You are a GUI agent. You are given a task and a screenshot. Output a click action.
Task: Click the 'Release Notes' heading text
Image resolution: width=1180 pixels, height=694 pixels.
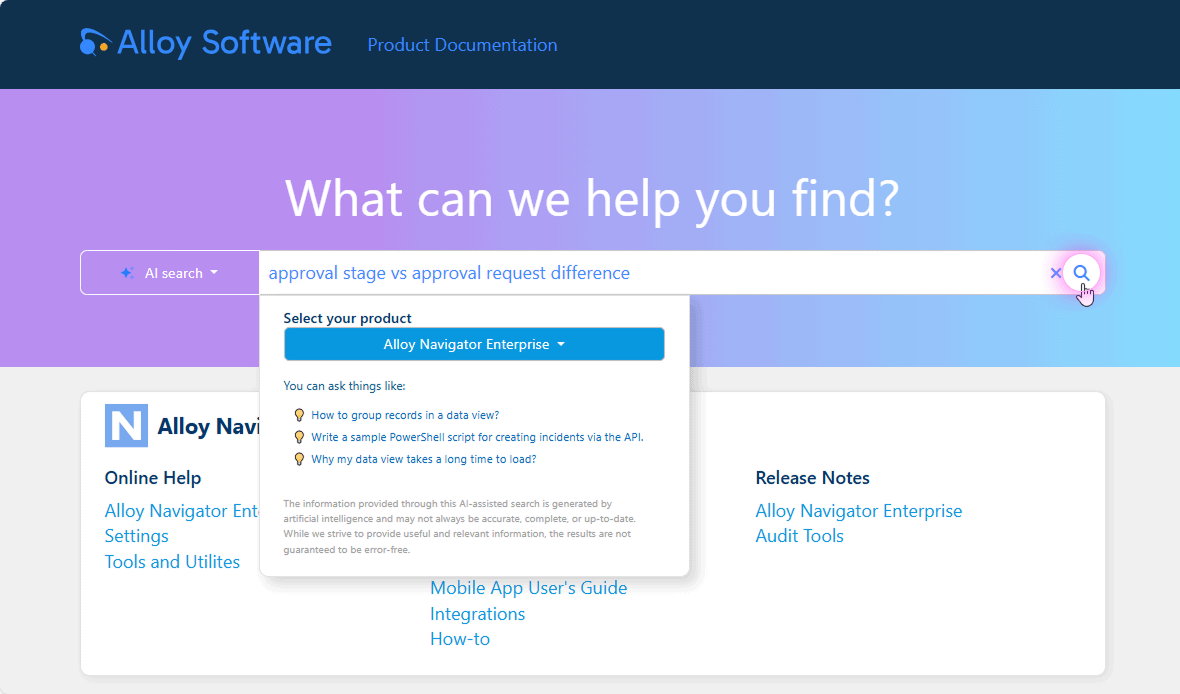[812, 478]
